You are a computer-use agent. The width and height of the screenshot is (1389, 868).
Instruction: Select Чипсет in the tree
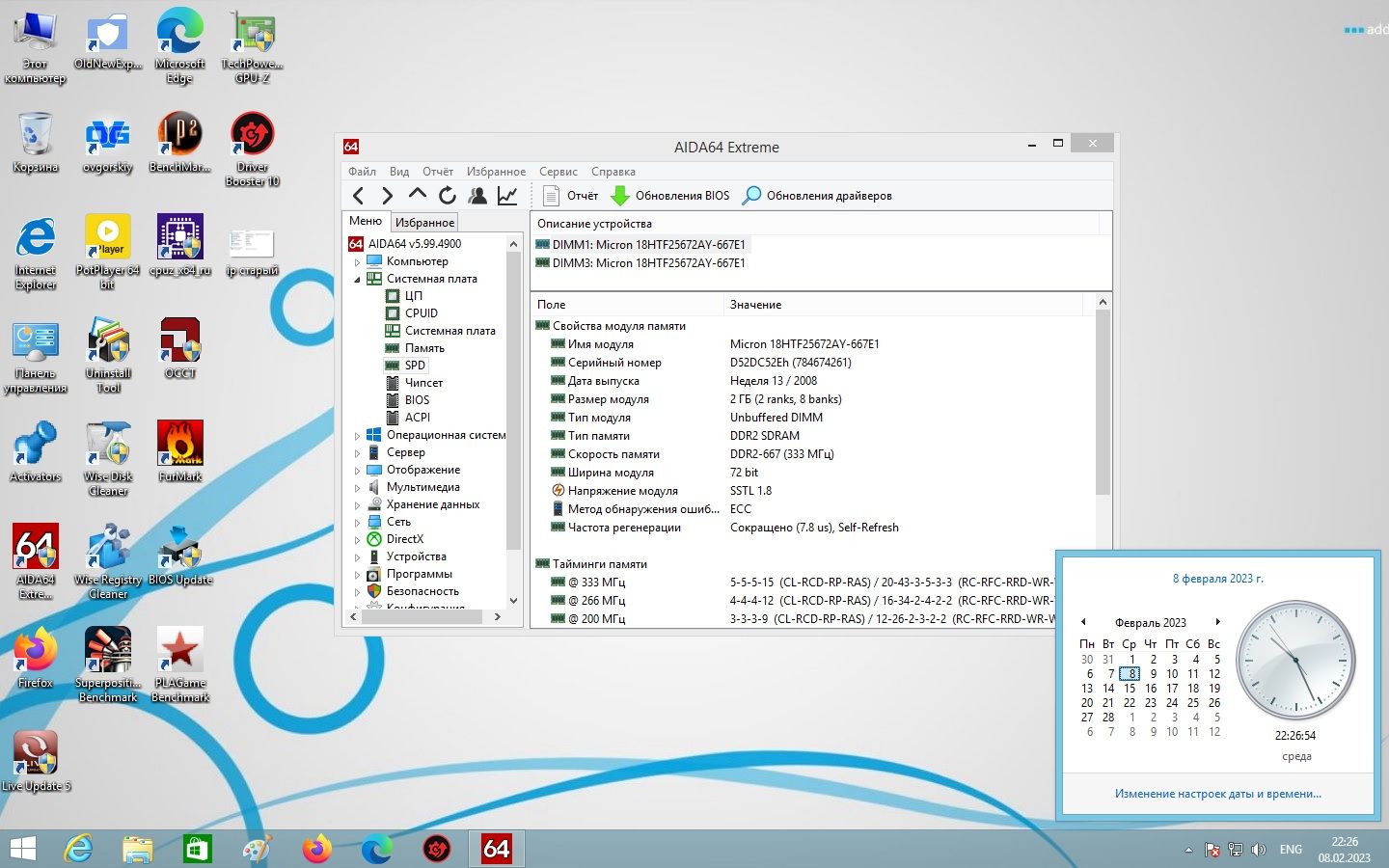tap(423, 383)
